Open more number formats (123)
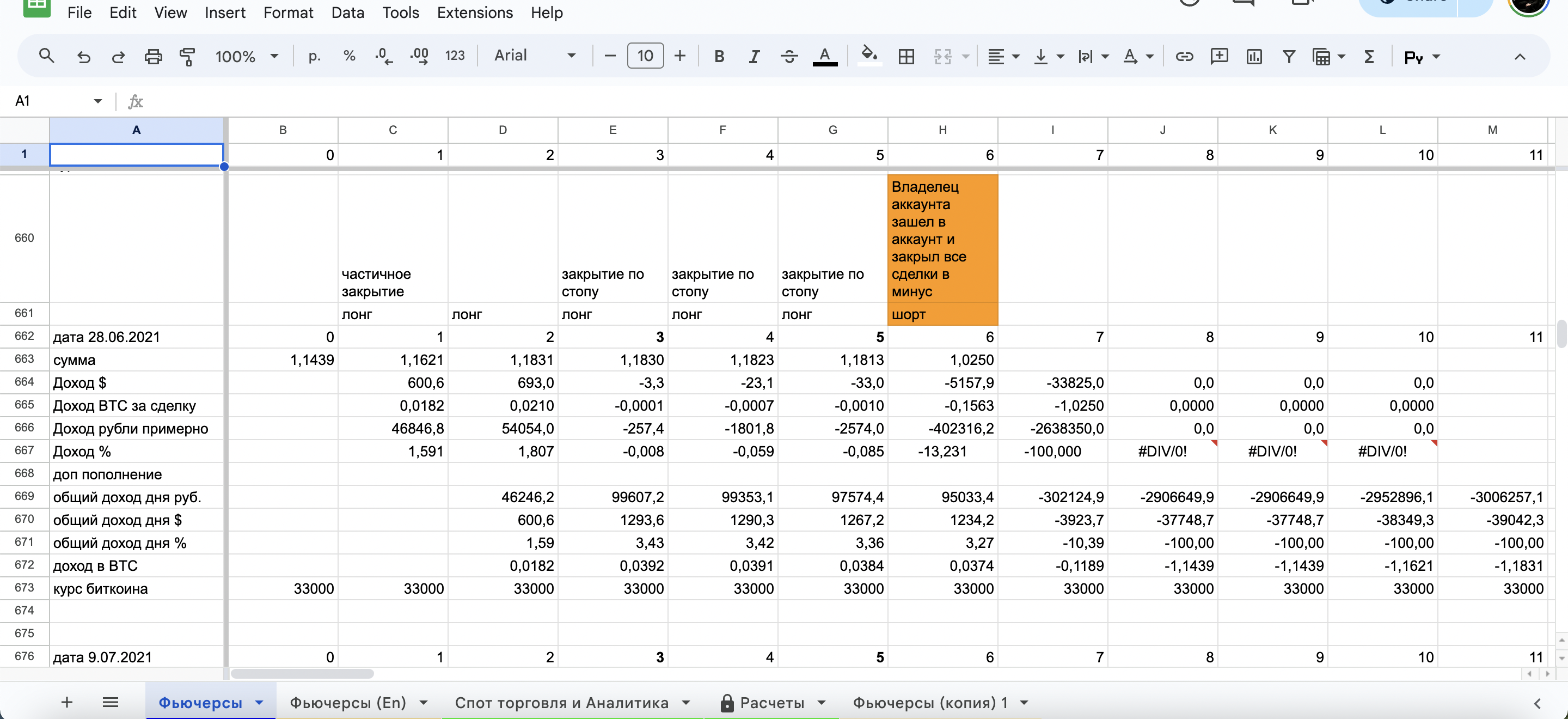 (x=455, y=56)
